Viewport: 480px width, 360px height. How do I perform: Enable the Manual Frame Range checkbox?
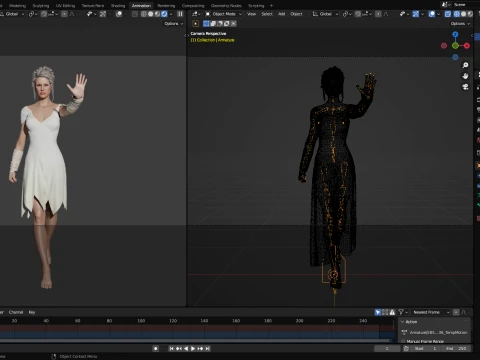404,341
